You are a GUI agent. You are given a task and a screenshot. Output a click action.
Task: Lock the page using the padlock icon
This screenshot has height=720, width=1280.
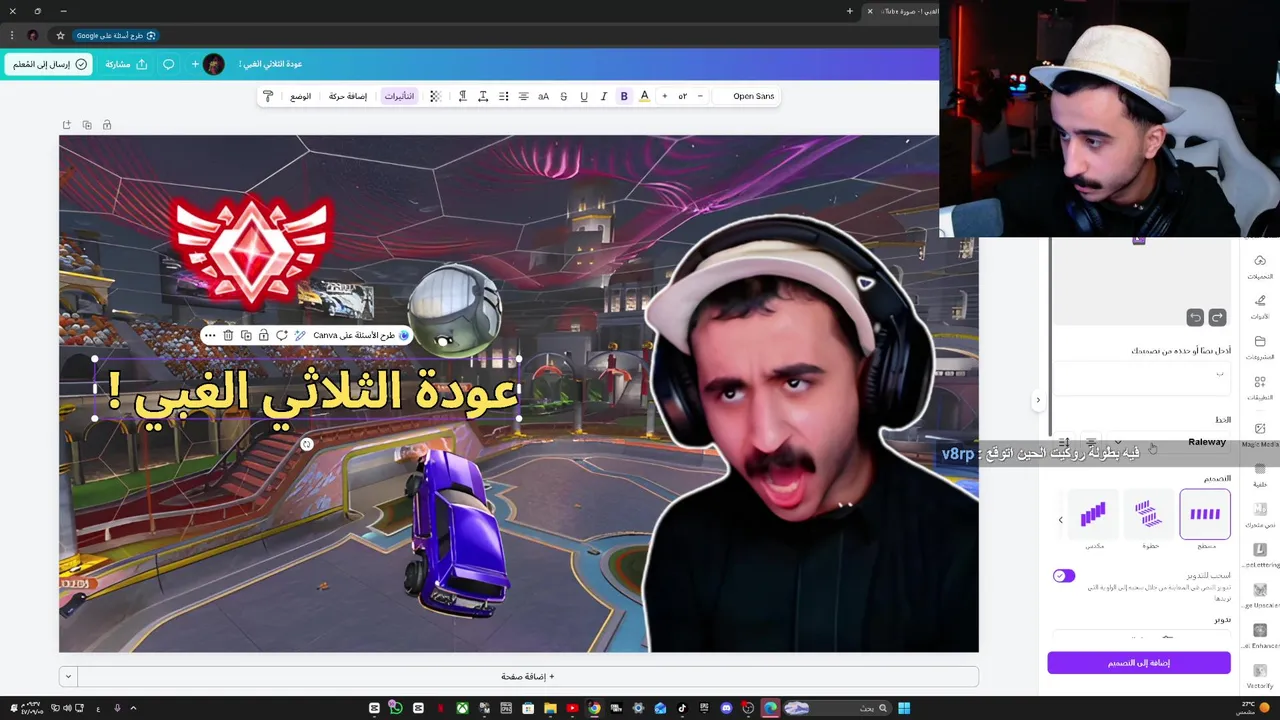[107, 125]
